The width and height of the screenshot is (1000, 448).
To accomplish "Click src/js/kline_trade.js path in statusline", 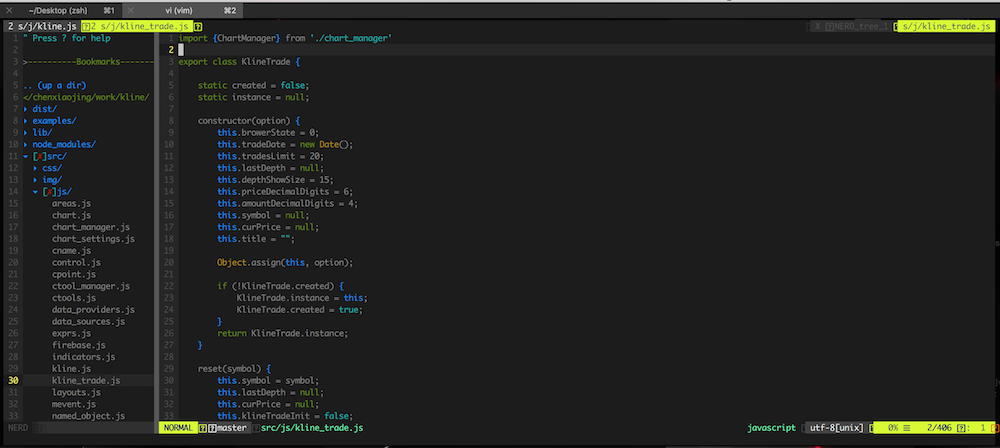I will click(x=312, y=428).
